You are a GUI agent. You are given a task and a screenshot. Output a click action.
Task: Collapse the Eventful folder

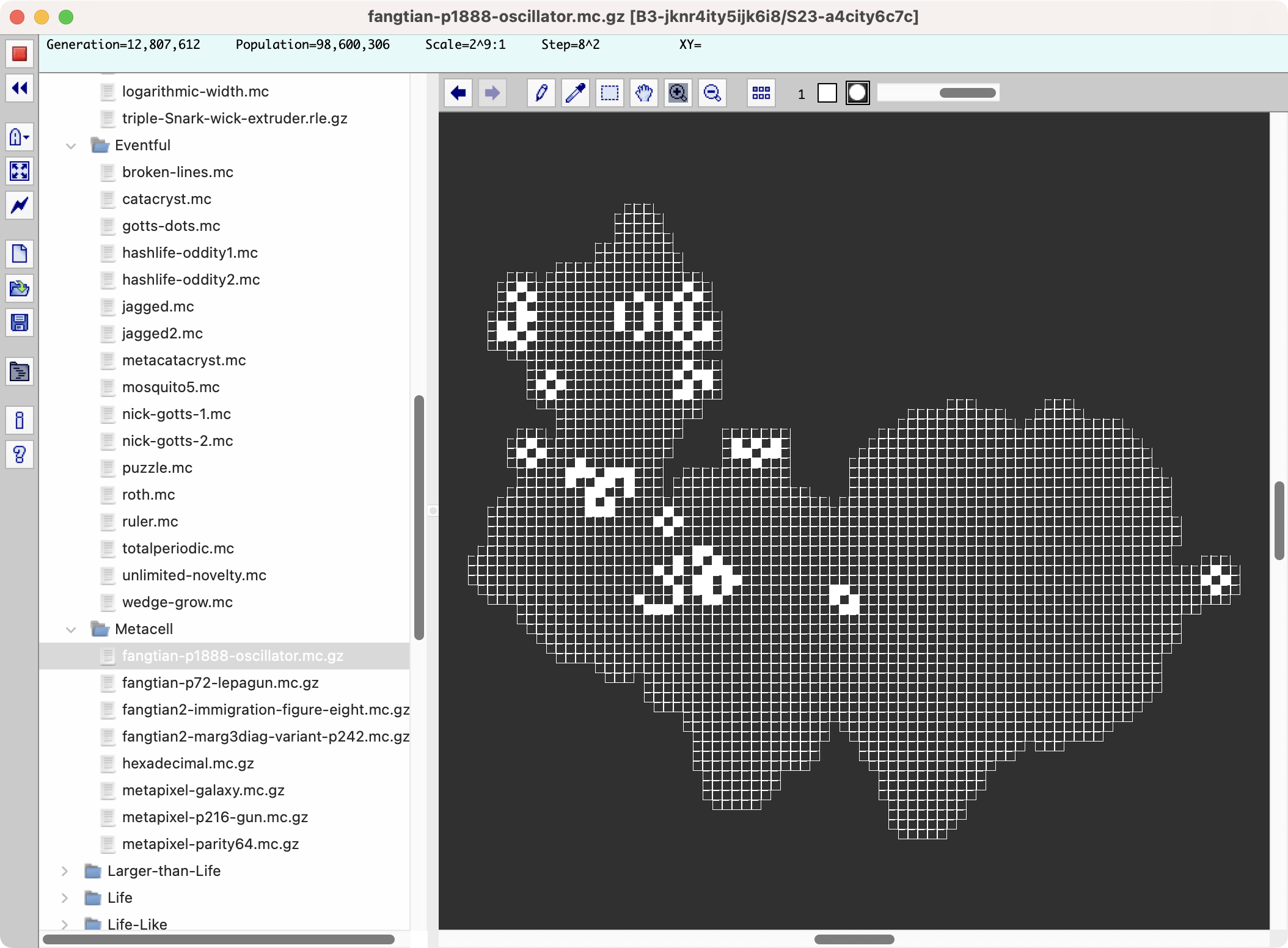71,145
